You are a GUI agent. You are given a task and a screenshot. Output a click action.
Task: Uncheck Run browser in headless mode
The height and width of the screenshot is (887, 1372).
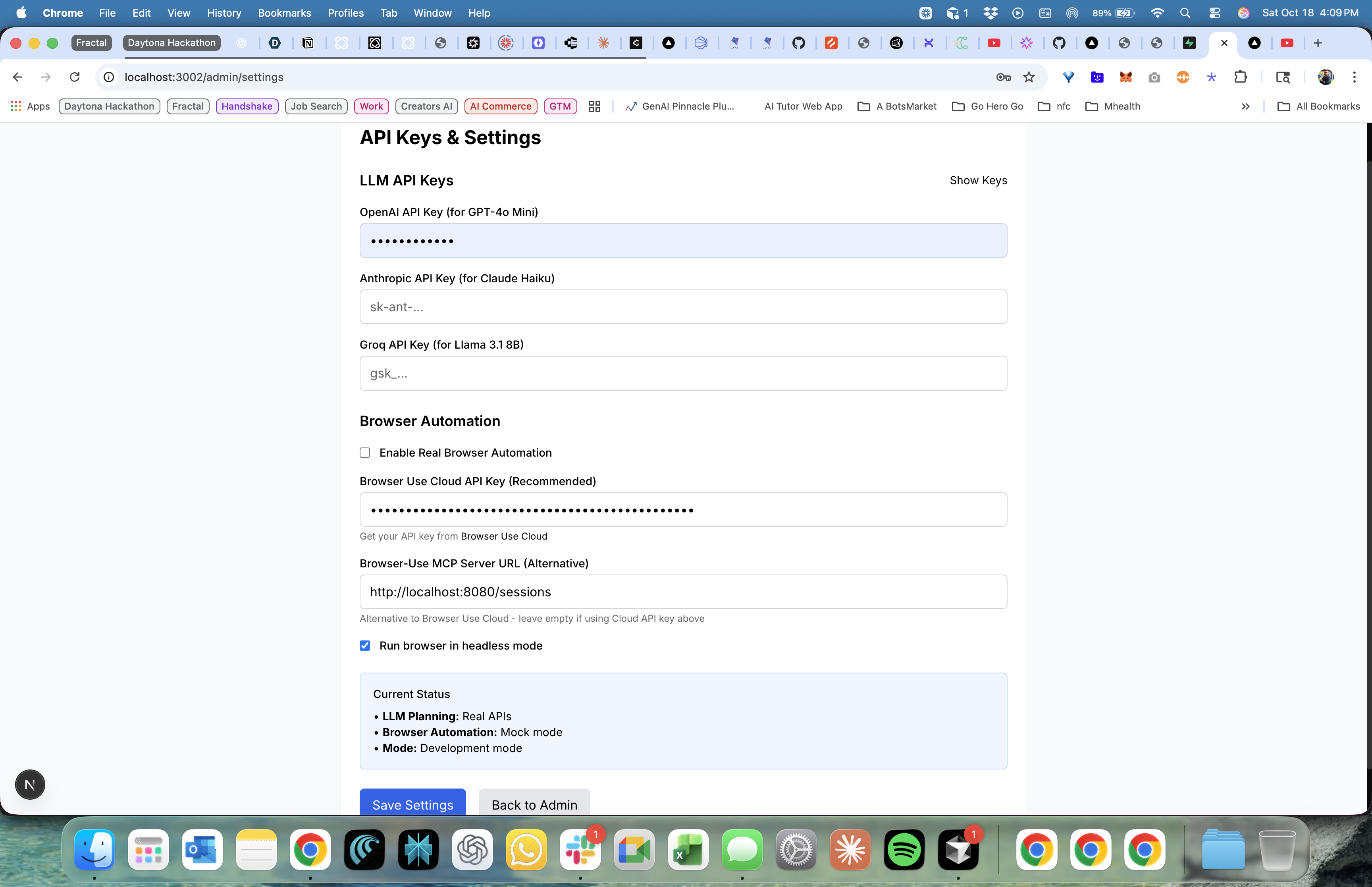(365, 646)
